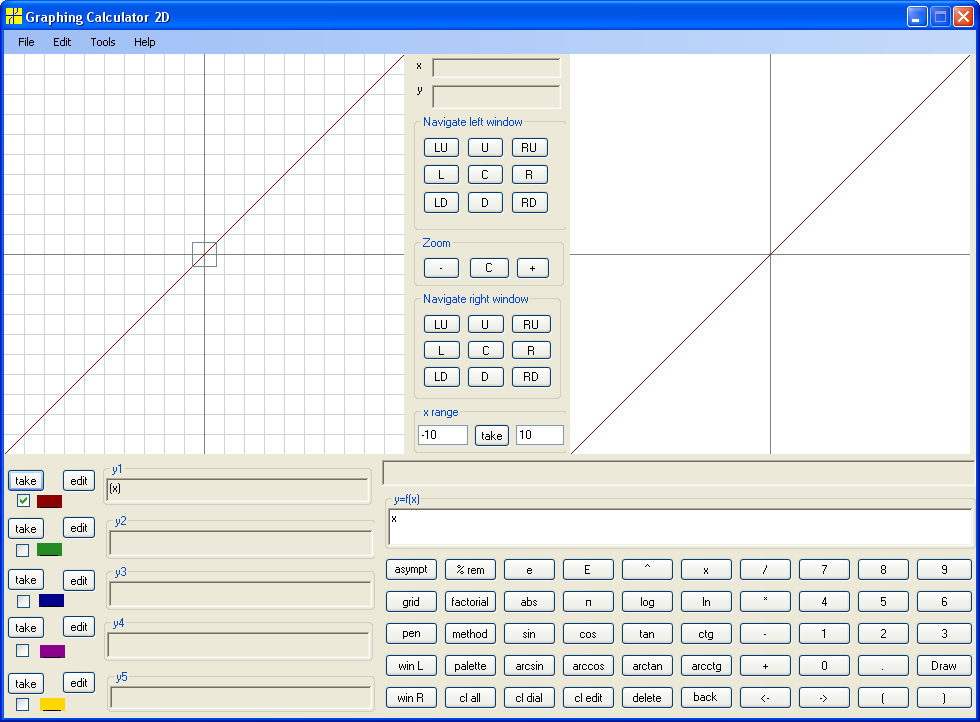
Task: Uncheck the y1 function visibility checkbox
Action: [23, 500]
